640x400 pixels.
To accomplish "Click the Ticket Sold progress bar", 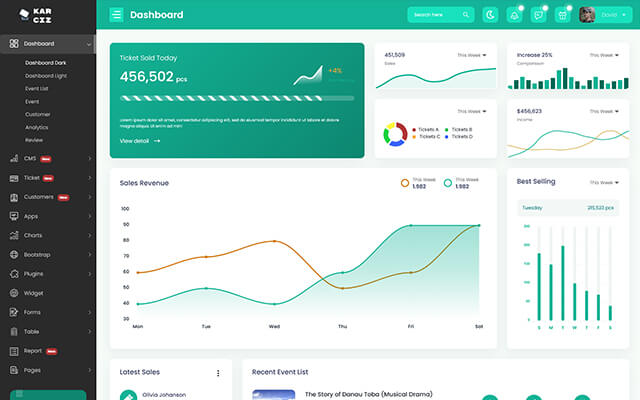I will tap(236, 98).
